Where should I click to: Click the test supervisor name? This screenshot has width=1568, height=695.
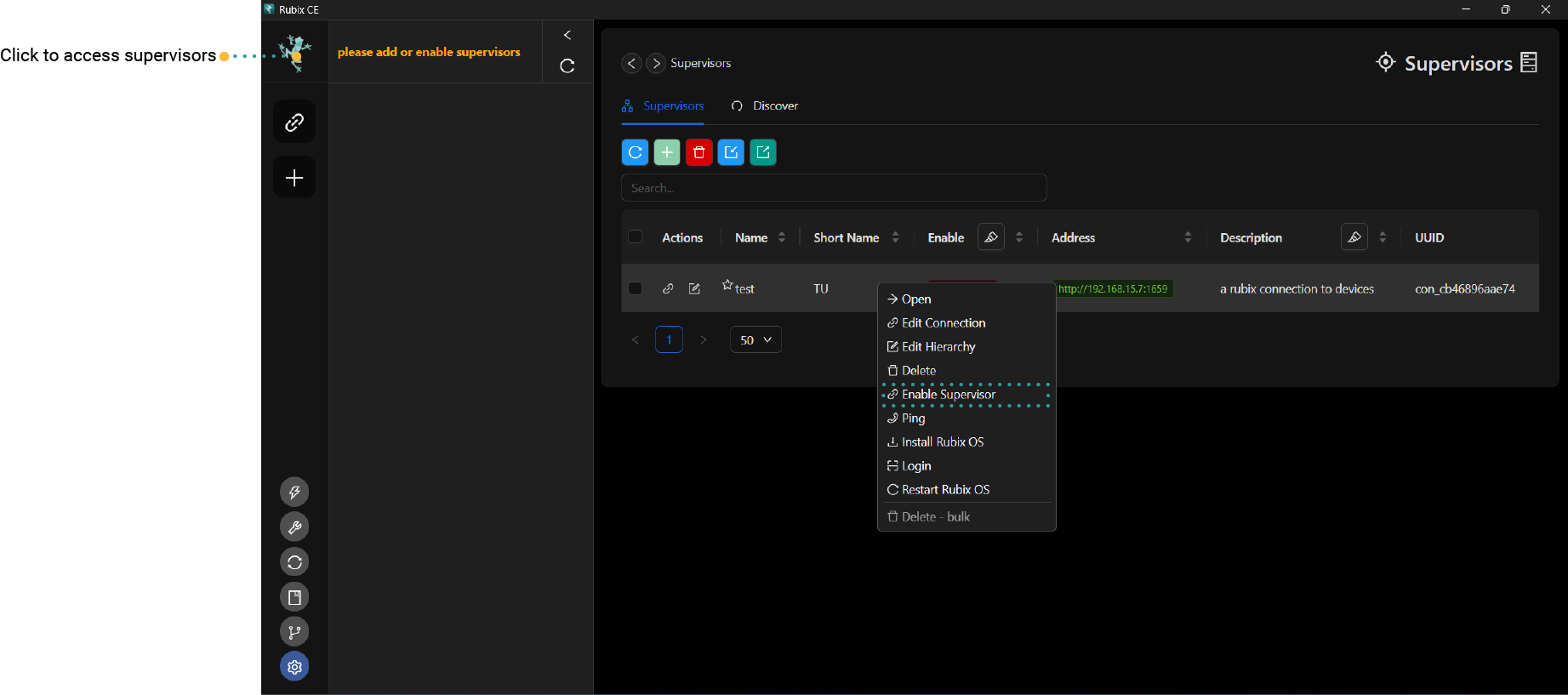pos(744,289)
